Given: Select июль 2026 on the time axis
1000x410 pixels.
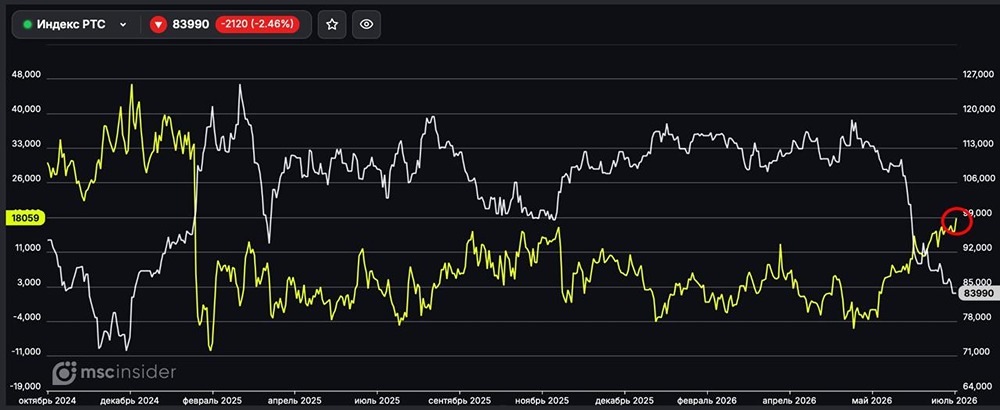Looking at the screenshot, I should pyautogui.click(x=952, y=402).
